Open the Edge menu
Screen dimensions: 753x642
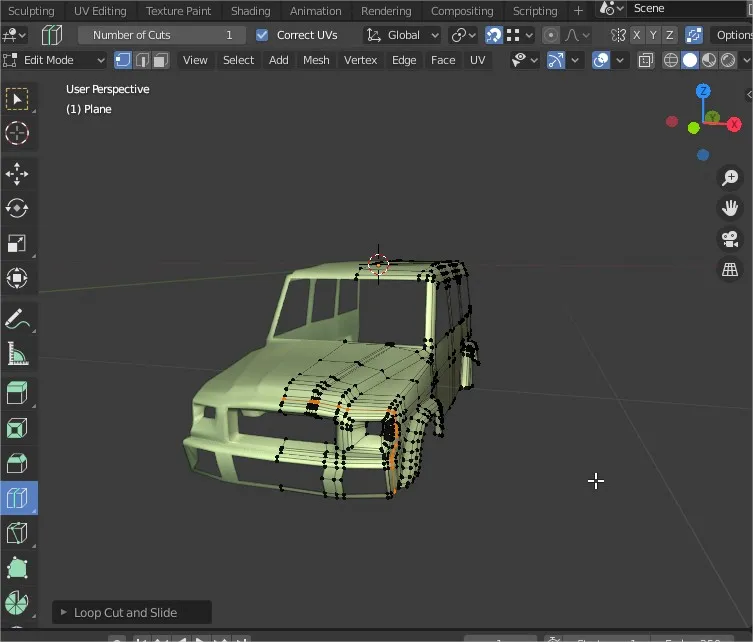point(404,61)
